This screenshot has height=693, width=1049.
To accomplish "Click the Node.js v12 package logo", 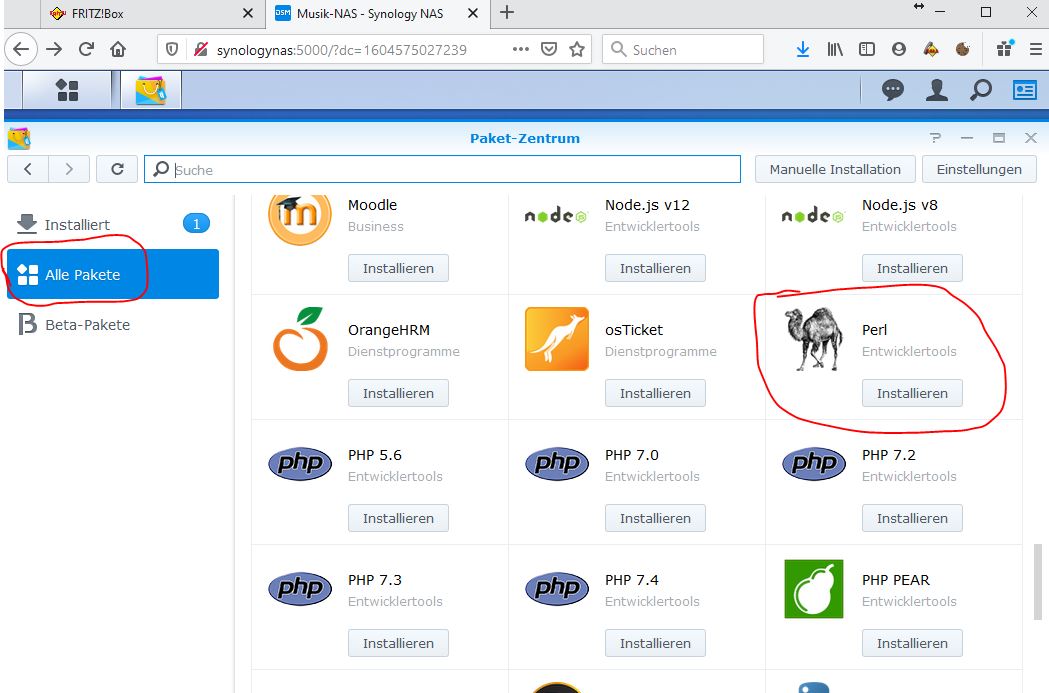I will click(555, 215).
